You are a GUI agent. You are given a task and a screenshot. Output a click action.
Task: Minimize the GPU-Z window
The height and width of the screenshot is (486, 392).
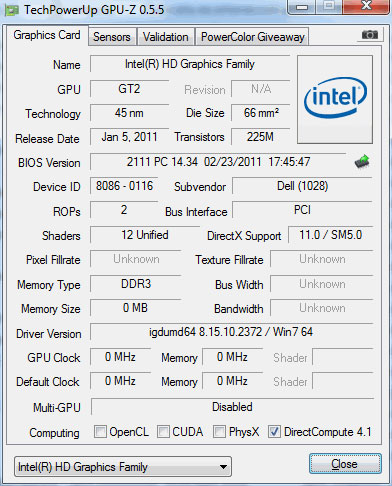click(x=302, y=7)
